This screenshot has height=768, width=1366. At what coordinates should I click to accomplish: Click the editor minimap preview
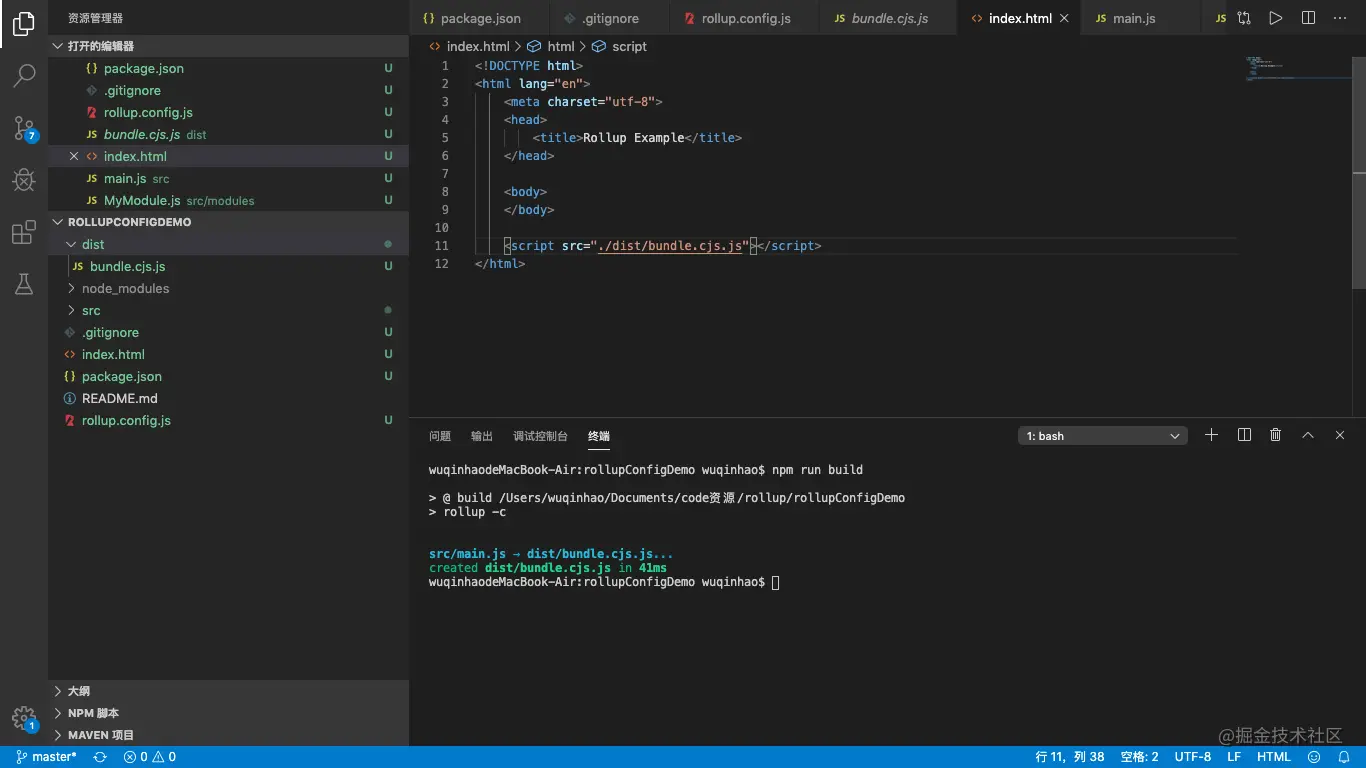click(x=1296, y=70)
